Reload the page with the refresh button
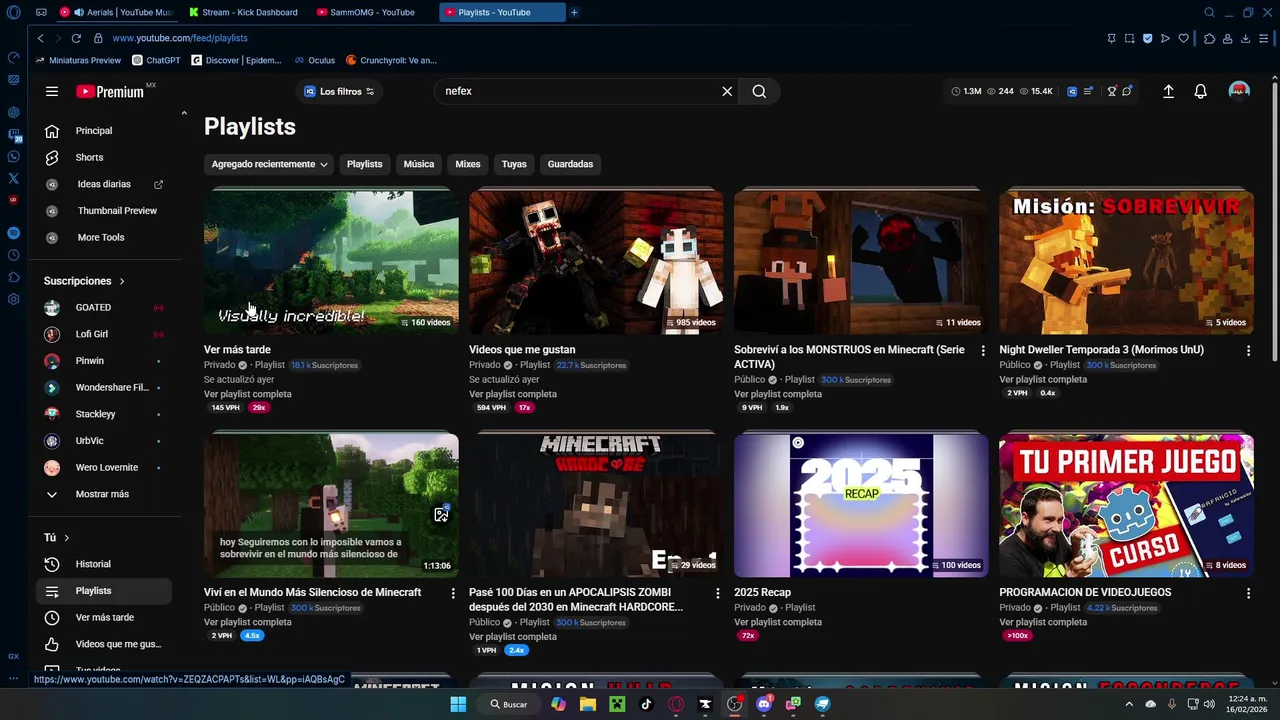The image size is (1280, 720). tap(76, 38)
